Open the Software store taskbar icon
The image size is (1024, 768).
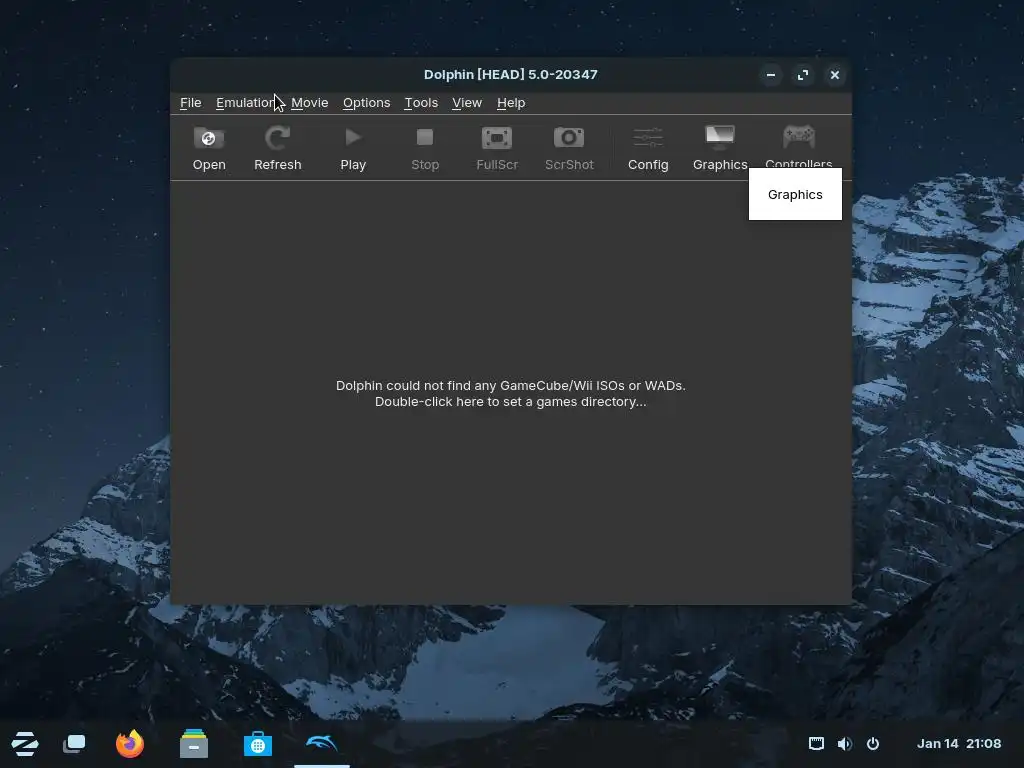(258, 744)
